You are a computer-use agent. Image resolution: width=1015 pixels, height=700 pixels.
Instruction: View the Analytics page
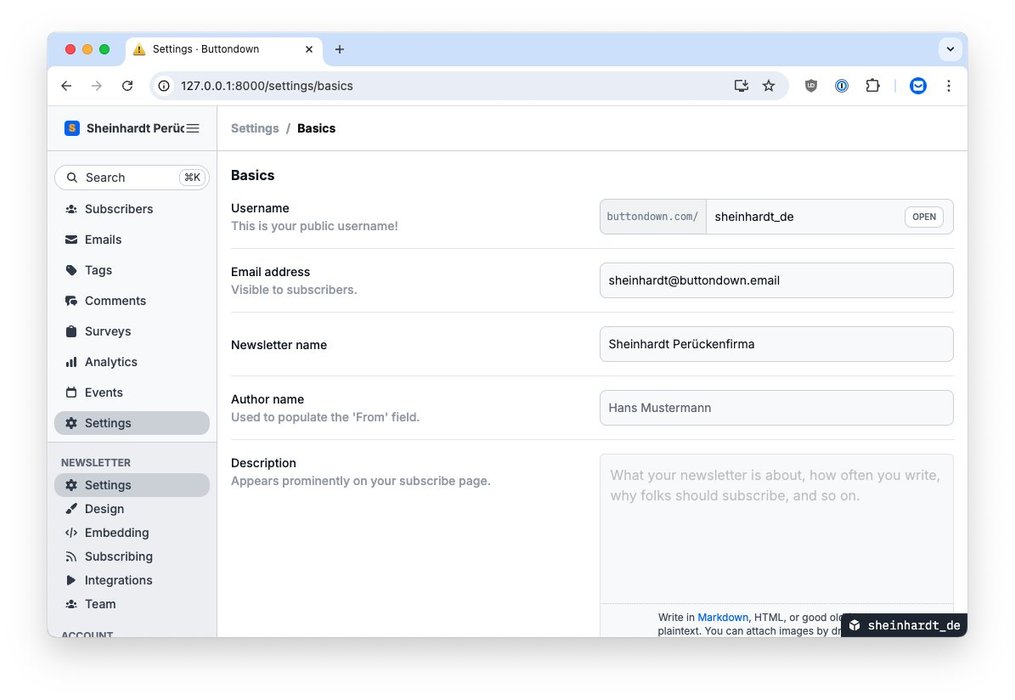[x=110, y=362]
